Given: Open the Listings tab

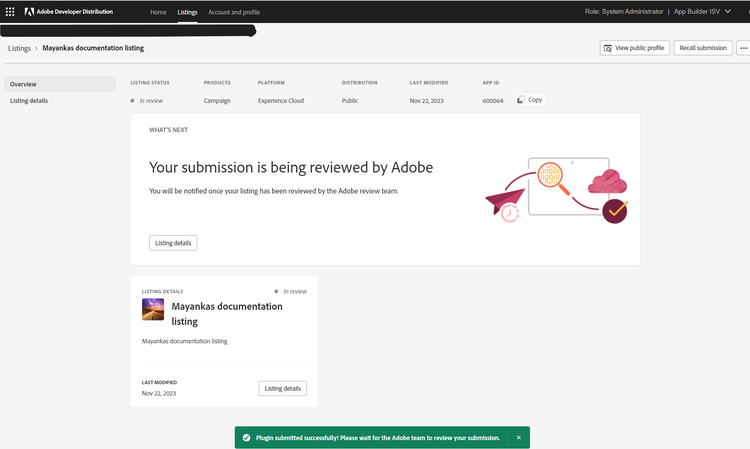Looking at the screenshot, I should pos(187,12).
